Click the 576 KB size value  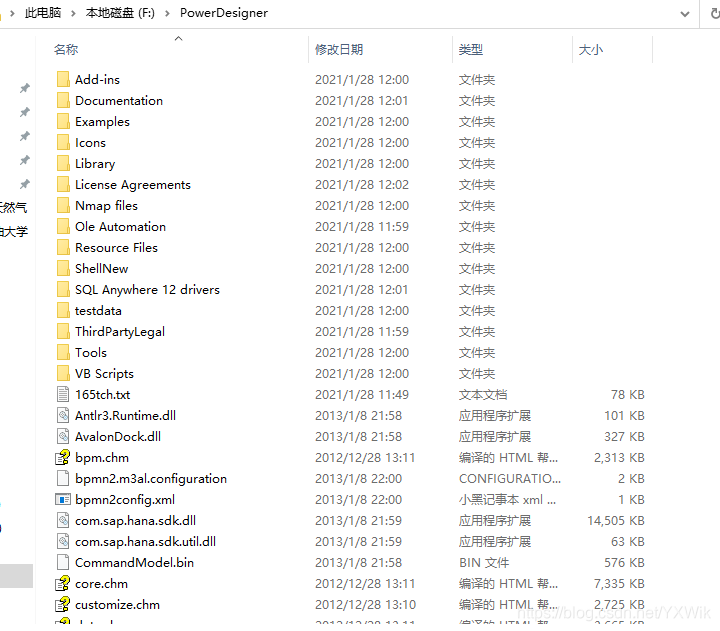624,563
